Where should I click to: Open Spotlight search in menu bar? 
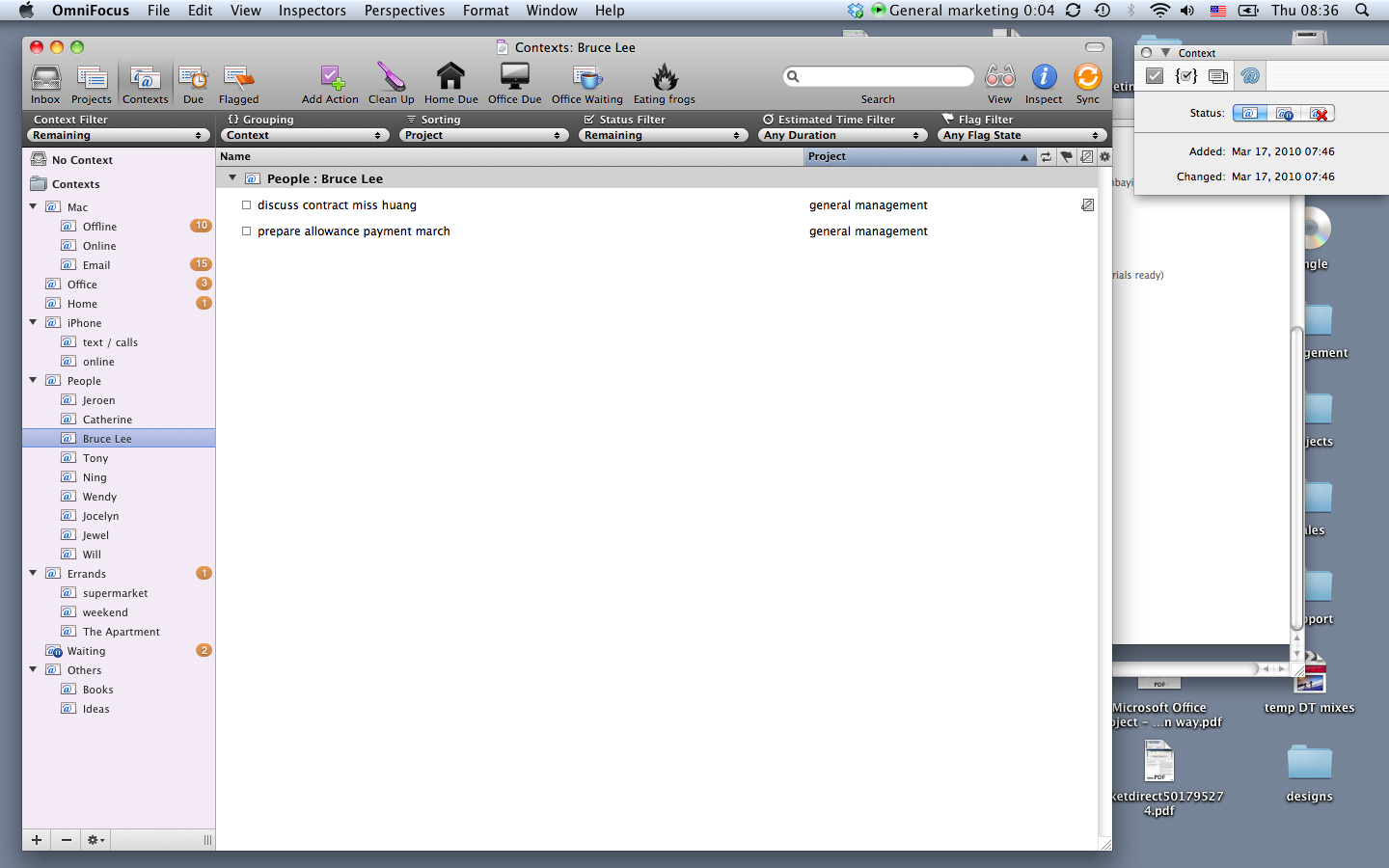pos(1362,11)
